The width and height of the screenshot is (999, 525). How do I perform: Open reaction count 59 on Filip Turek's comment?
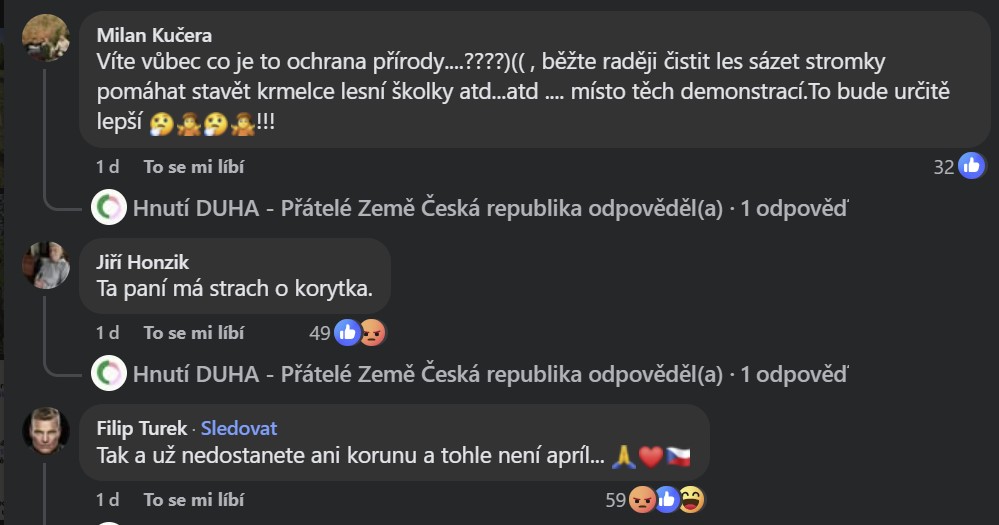(616, 499)
